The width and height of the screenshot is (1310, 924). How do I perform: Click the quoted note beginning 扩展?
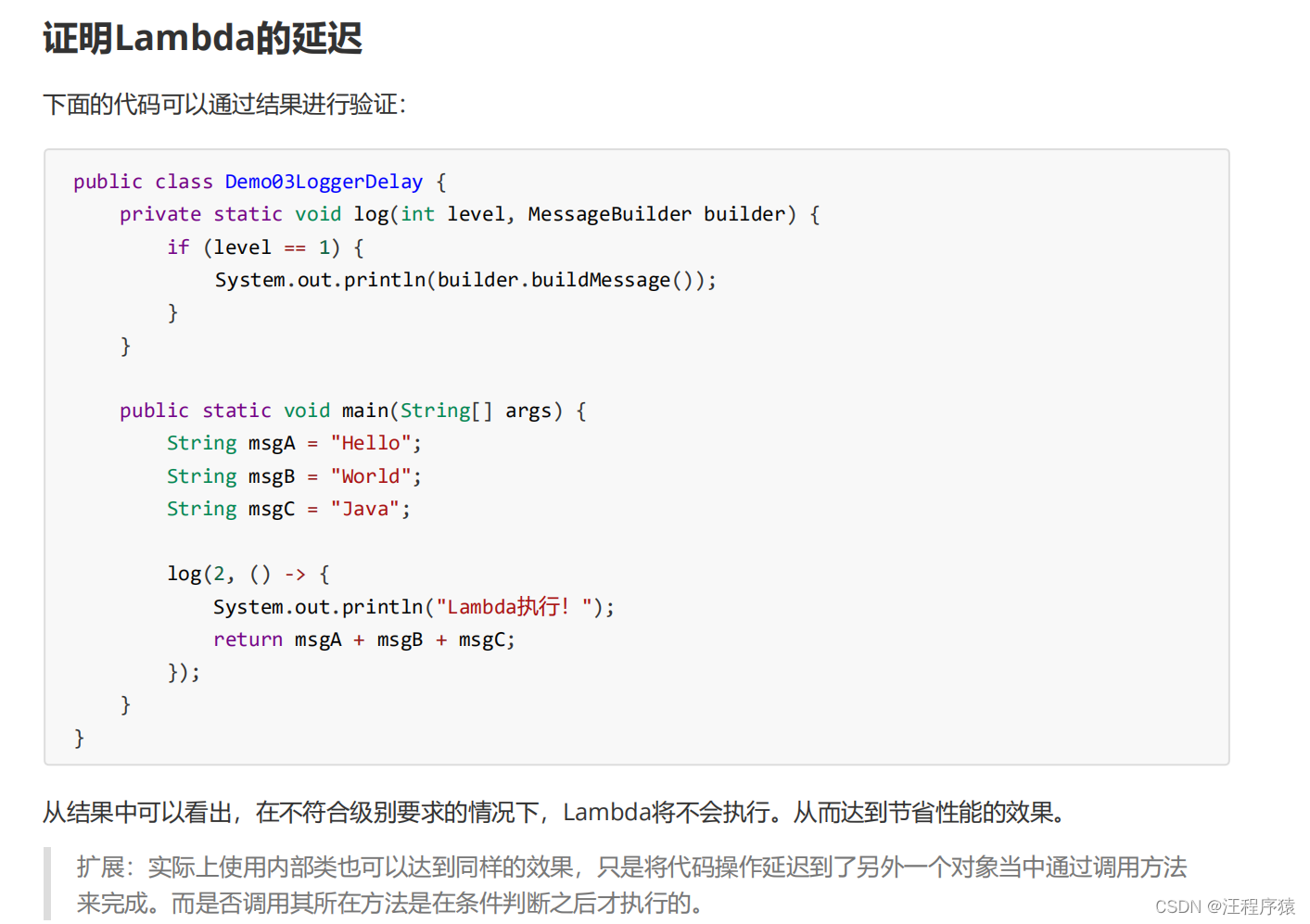point(631,885)
